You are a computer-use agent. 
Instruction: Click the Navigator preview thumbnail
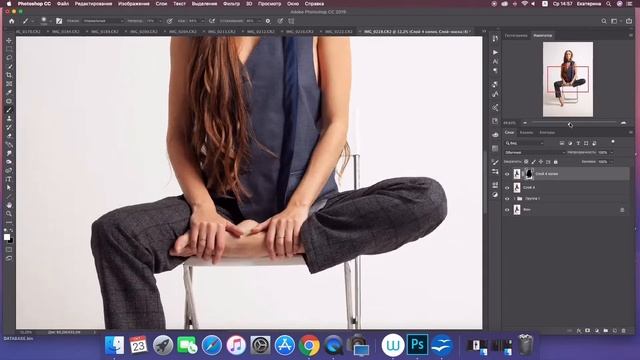568,79
